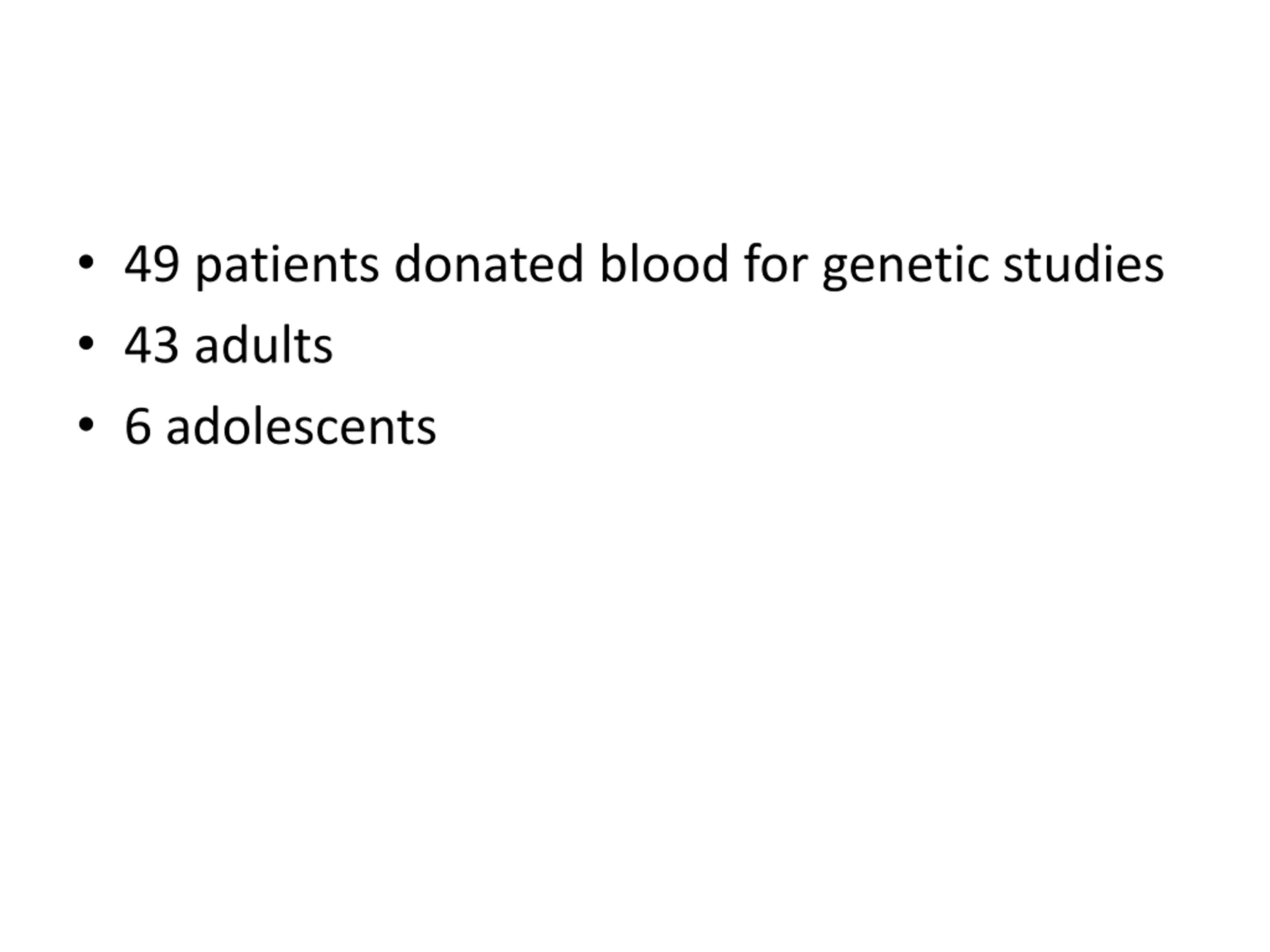1270x952 pixels.
Task: Click the bullet before '43 adults'
Action: tap(85, 344)
